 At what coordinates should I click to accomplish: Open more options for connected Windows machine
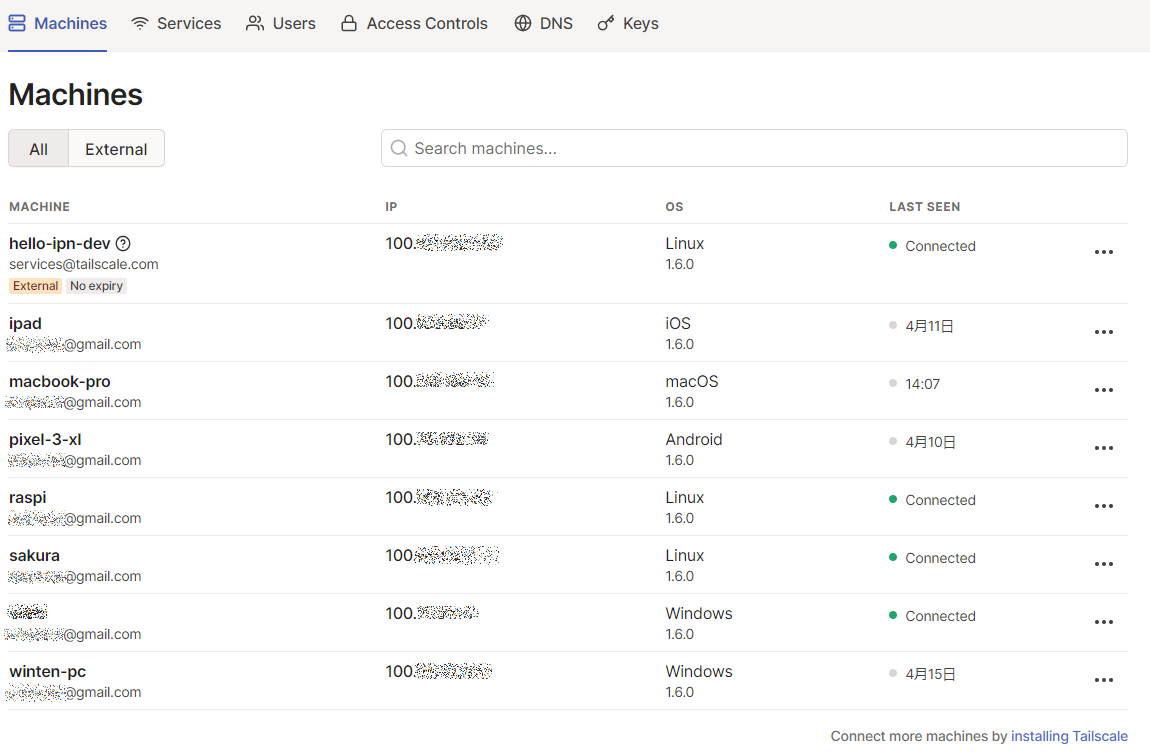tap(1104, 622)
